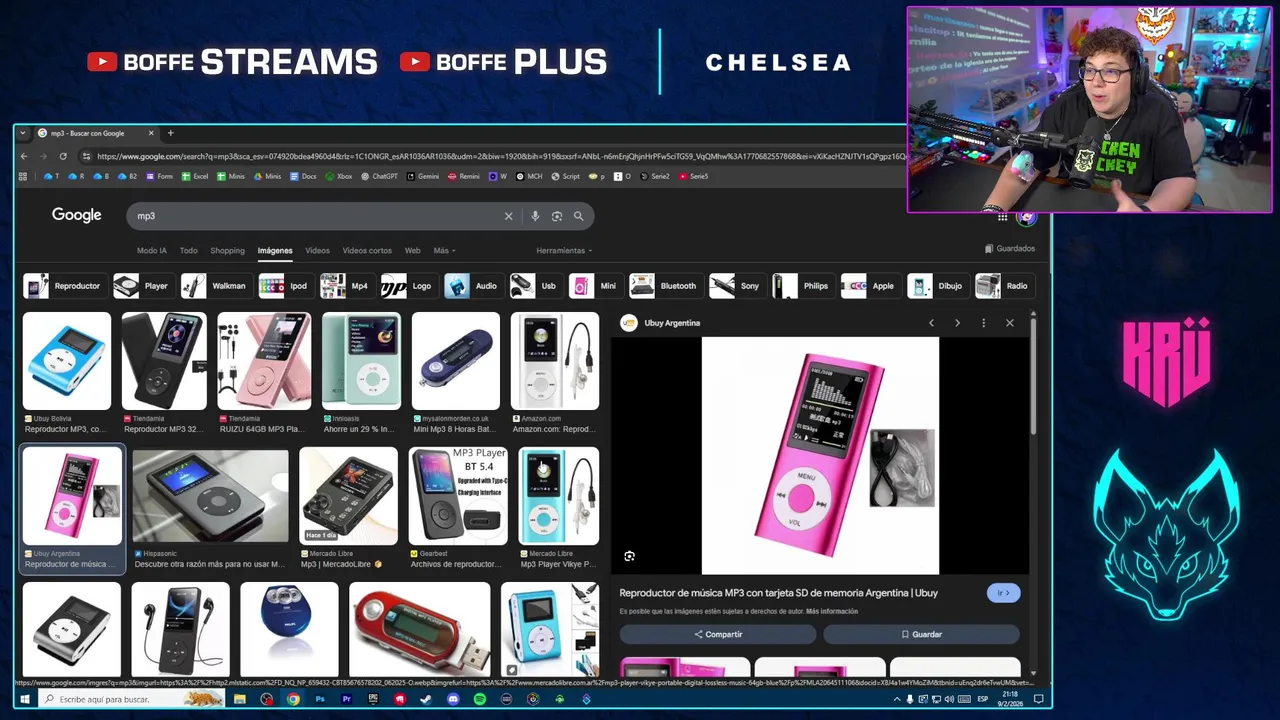The image size is (1280, 720).
Task: Filter images by the Walkman chip
Action: pos(216,286)
